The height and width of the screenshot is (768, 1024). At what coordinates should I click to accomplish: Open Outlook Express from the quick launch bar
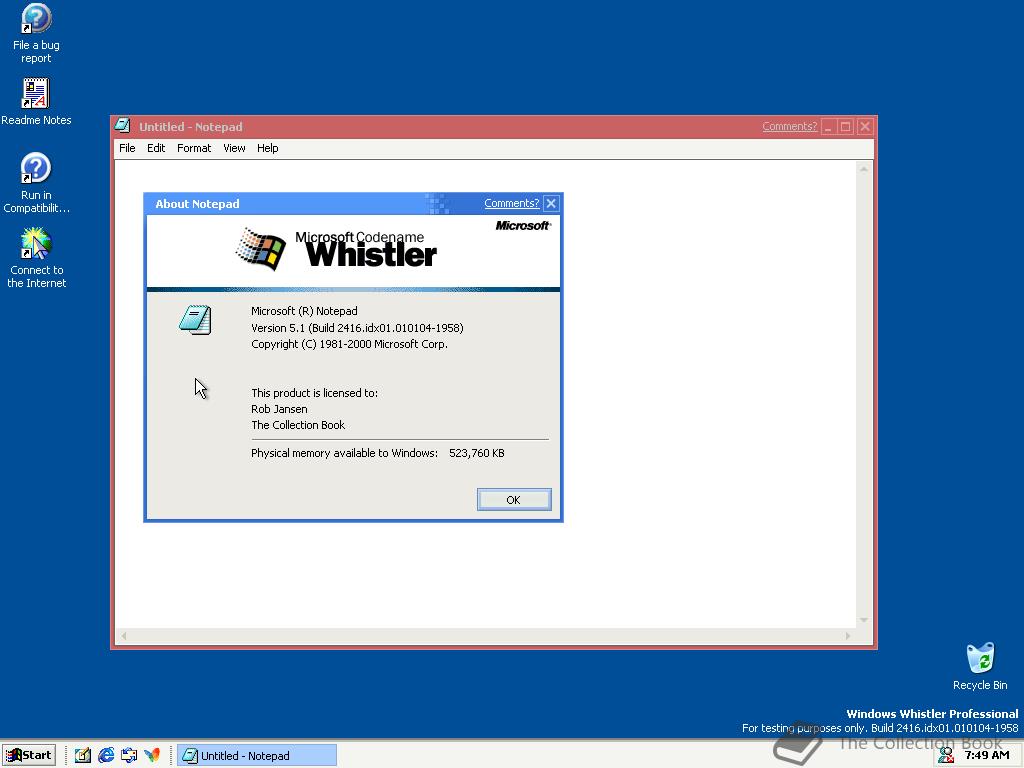(x=129, y=755)
